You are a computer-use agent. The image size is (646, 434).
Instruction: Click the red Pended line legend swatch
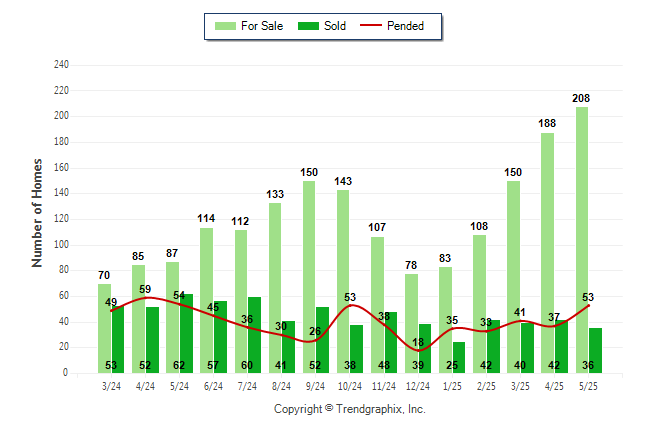click(x=371, y=26)
